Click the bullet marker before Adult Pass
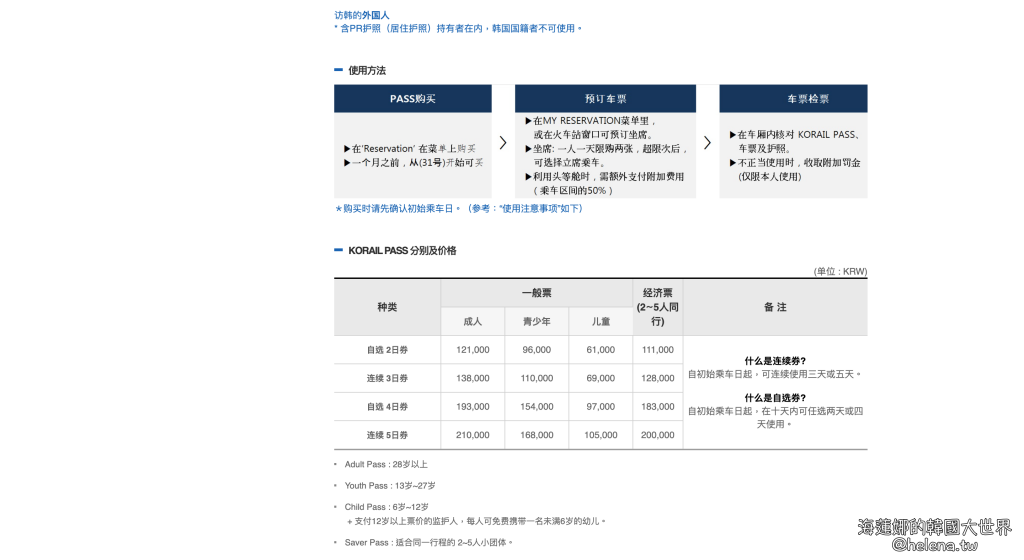1024x560 pixels. pos(336,465)
